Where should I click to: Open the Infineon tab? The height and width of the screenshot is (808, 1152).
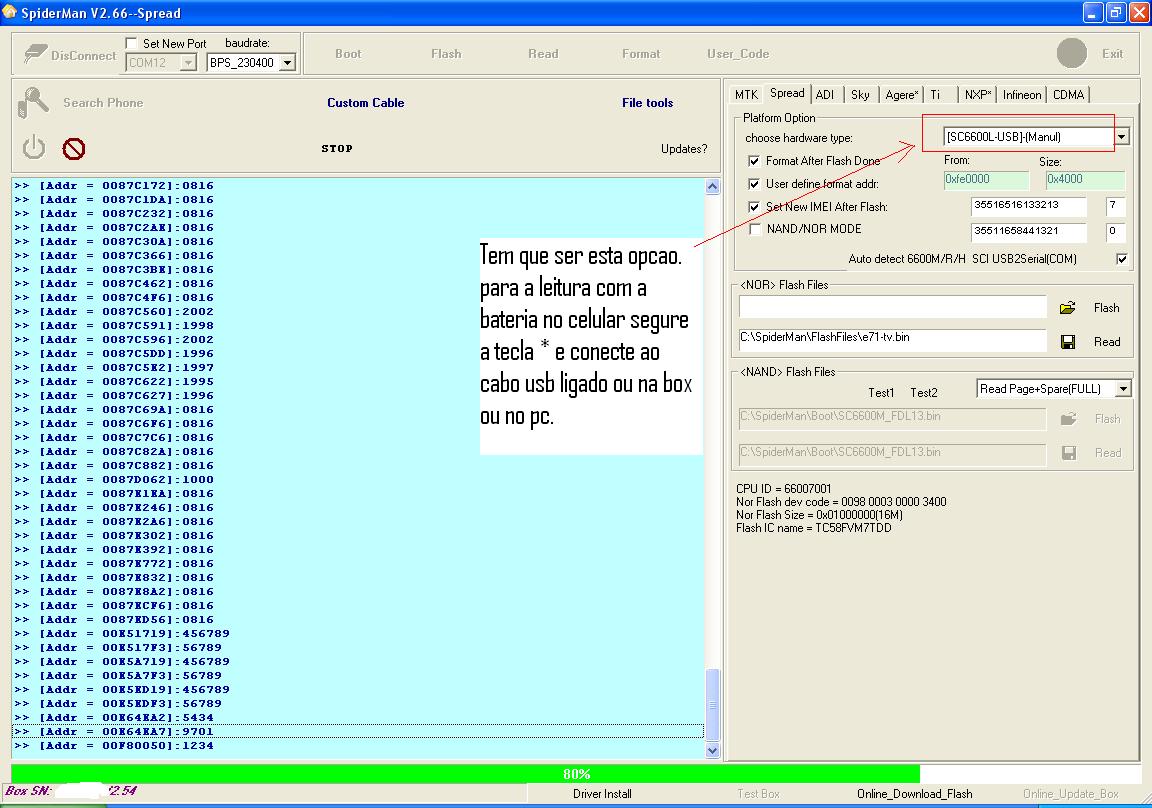click(1022, 95)
